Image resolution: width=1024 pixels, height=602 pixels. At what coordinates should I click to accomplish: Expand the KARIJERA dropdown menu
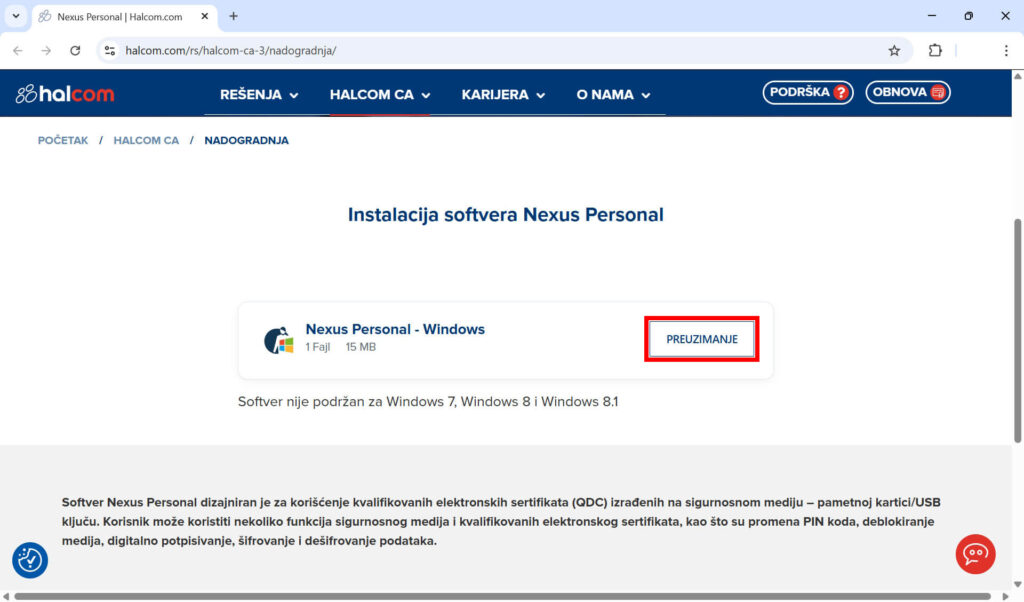point(503,95)
